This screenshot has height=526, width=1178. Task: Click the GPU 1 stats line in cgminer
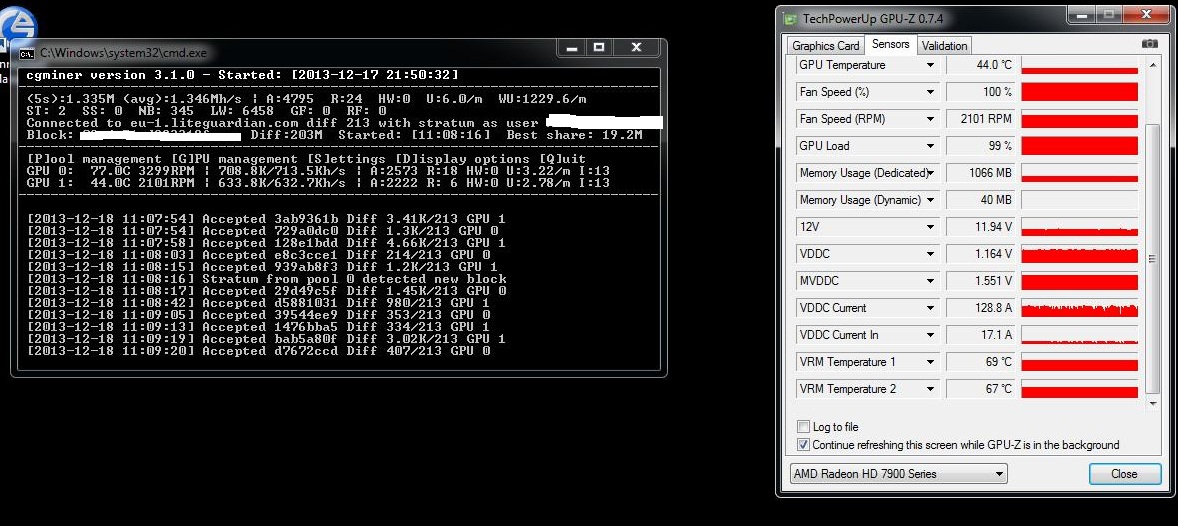[318, 183]
